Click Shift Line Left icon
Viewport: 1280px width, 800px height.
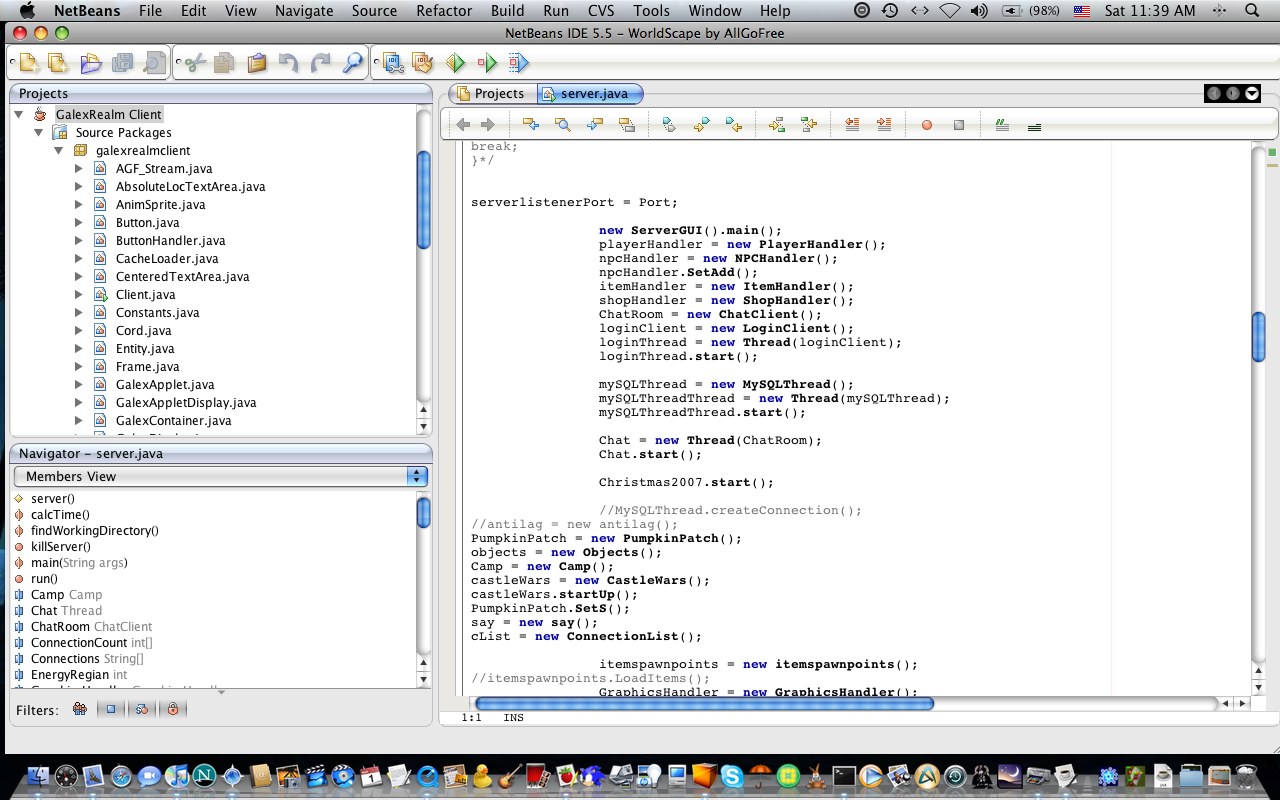pos(852,125)
